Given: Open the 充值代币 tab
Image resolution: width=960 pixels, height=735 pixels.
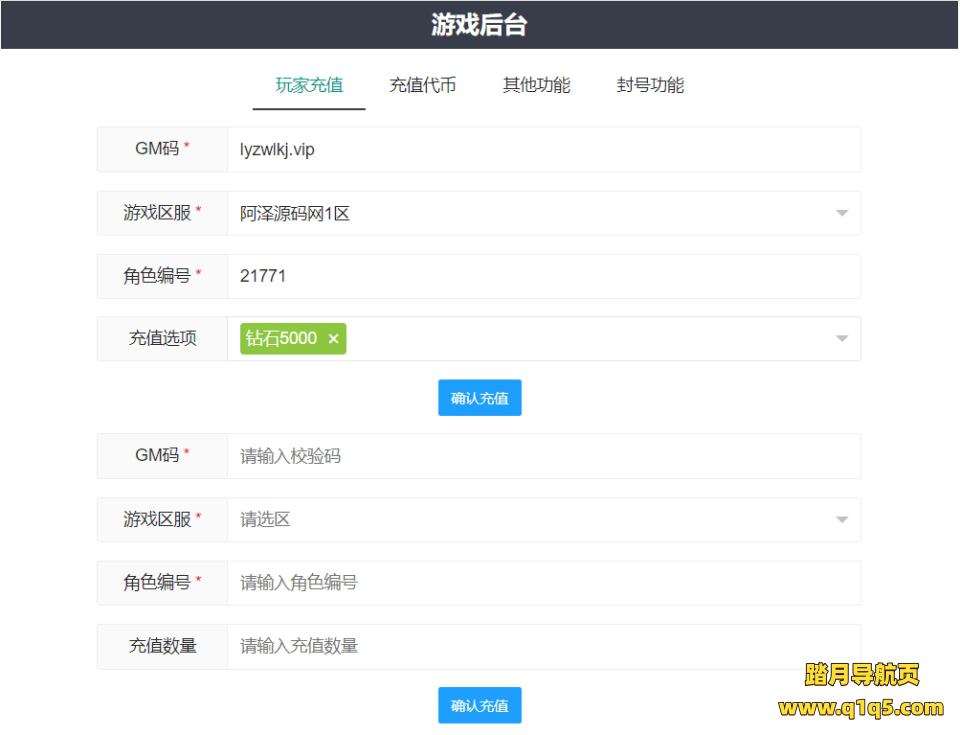Looking at the screenshot, I should tap(422, 85).
